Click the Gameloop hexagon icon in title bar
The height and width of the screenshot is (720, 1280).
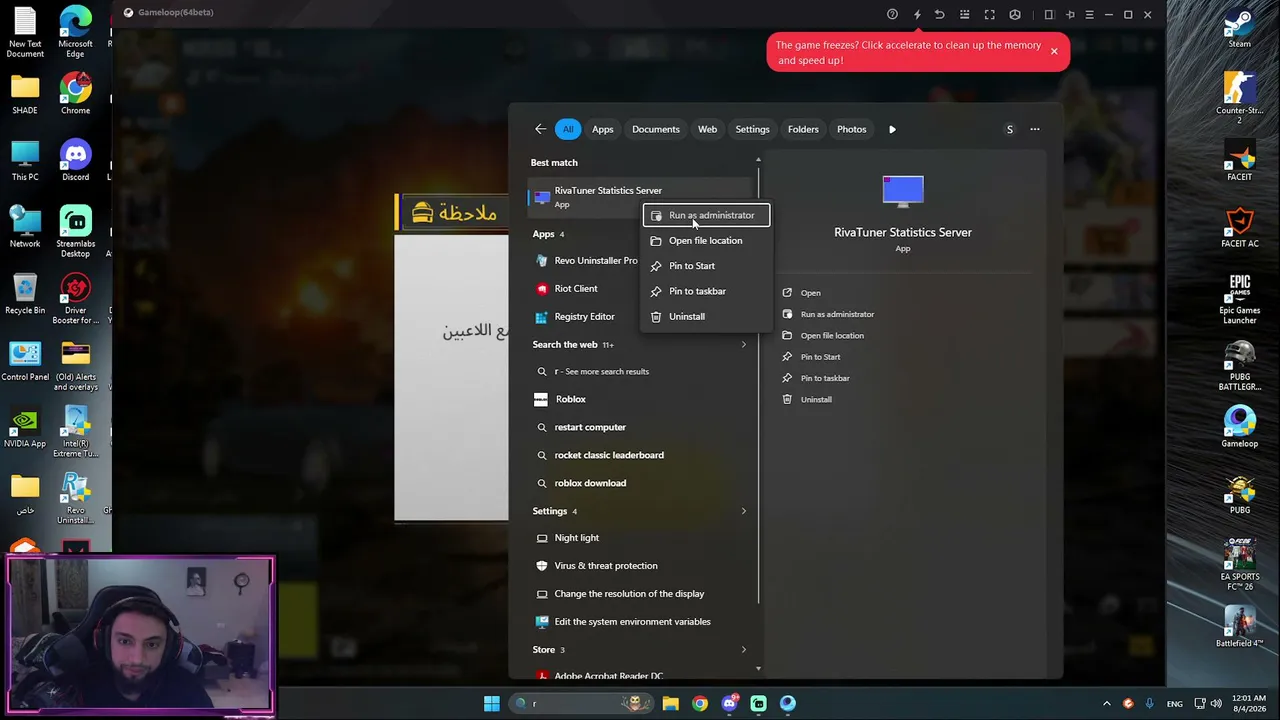[x=1015, y=15]
